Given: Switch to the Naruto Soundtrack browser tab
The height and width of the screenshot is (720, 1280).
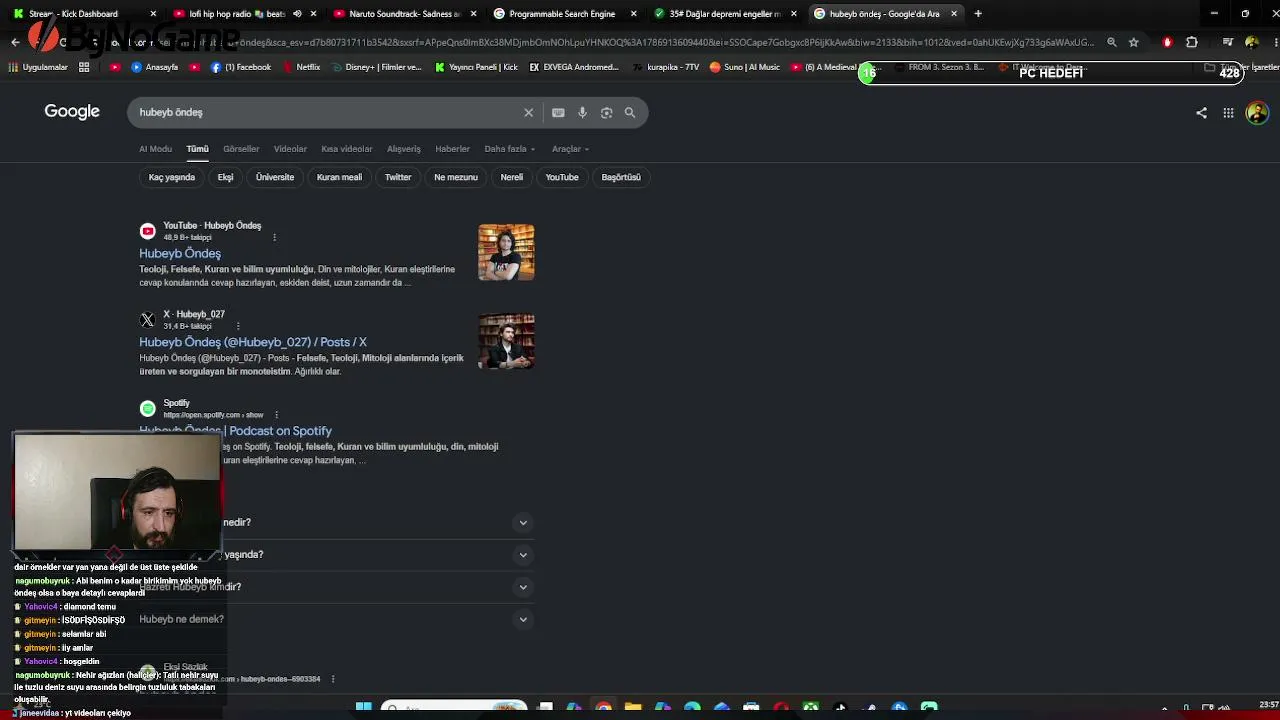Looking at the screenshot, I should point(404,14).
